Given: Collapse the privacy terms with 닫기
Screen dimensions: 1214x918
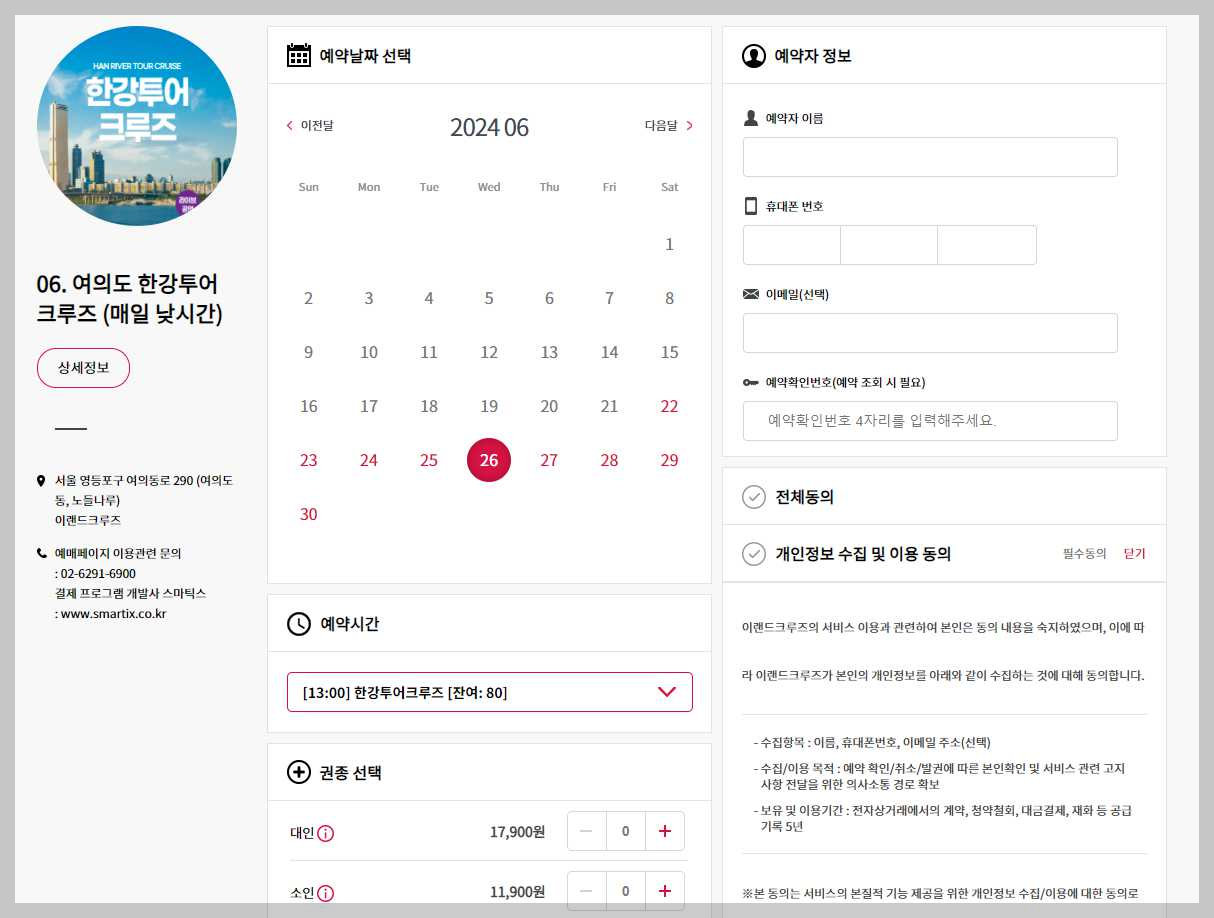Looking at the screenshot, I should point(1135,554).
